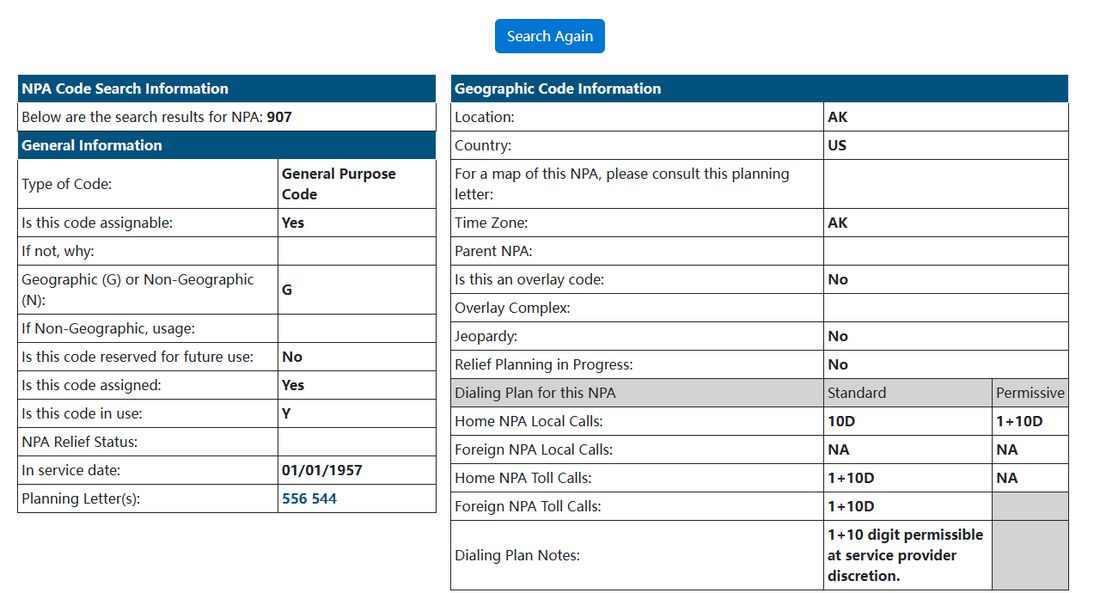Select the in service date 01/01/1957
Viewport: 1100px width, 593px height.
[x=322, y=470]
